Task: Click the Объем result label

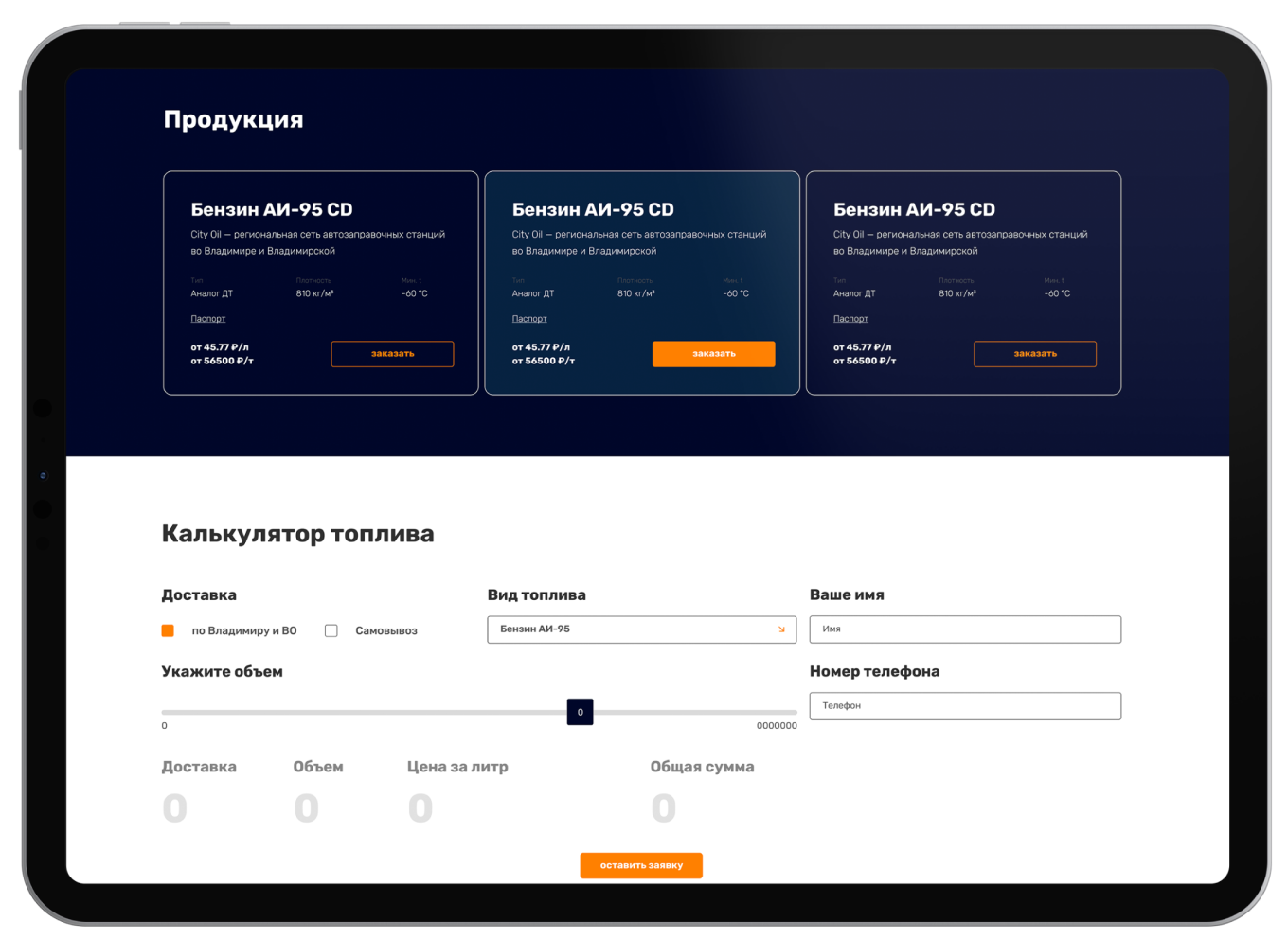Action: coord(318,767)
